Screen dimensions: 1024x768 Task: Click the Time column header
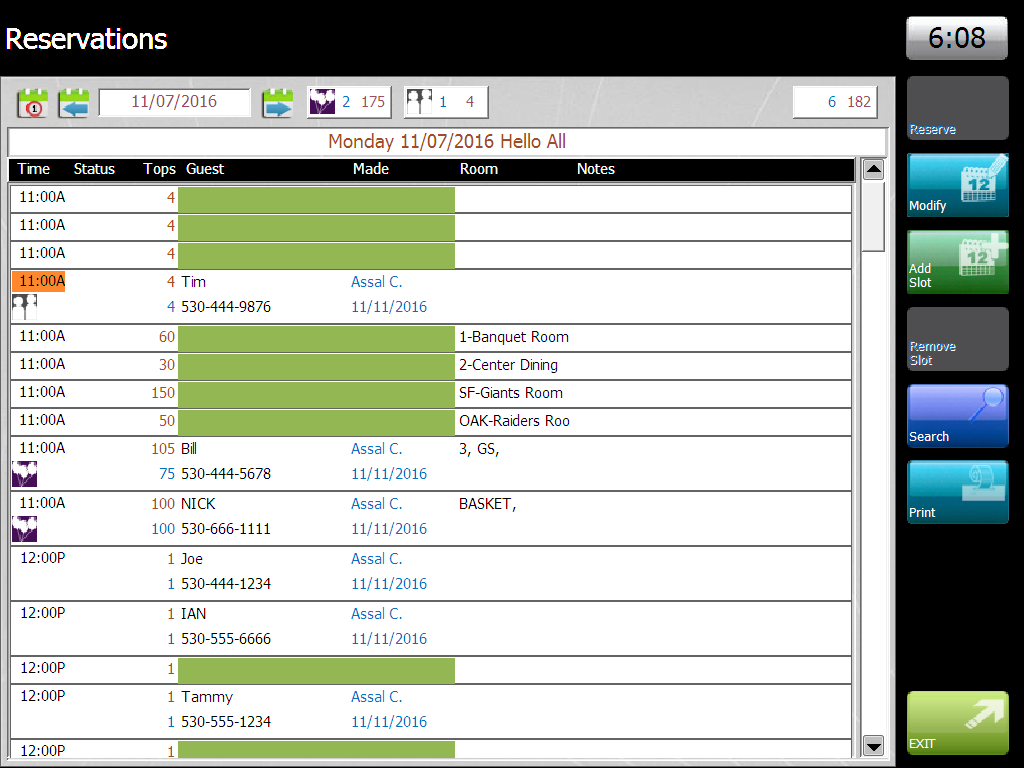(x=33, y=169)
